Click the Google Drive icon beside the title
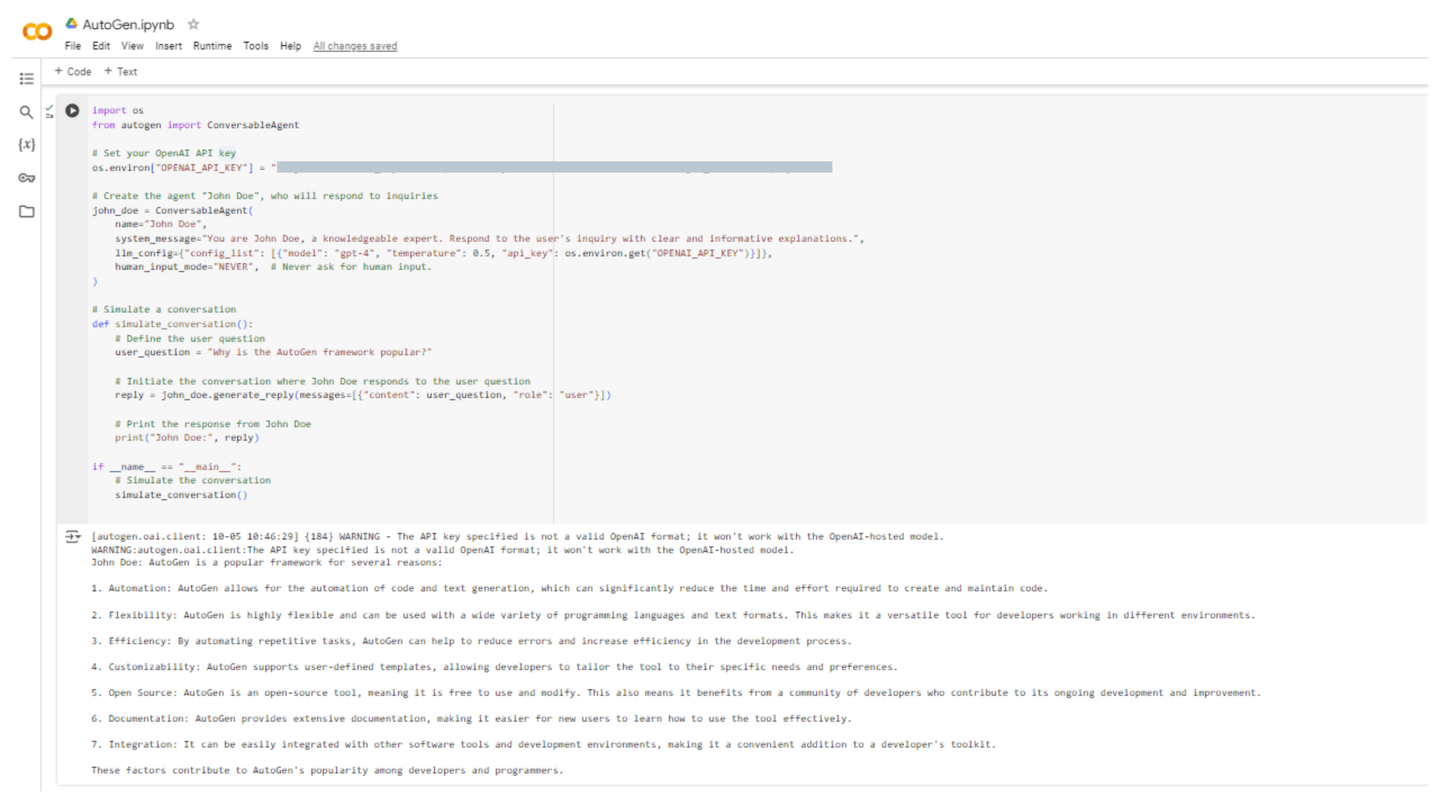The image size is (1440, 805). point(72,24)
